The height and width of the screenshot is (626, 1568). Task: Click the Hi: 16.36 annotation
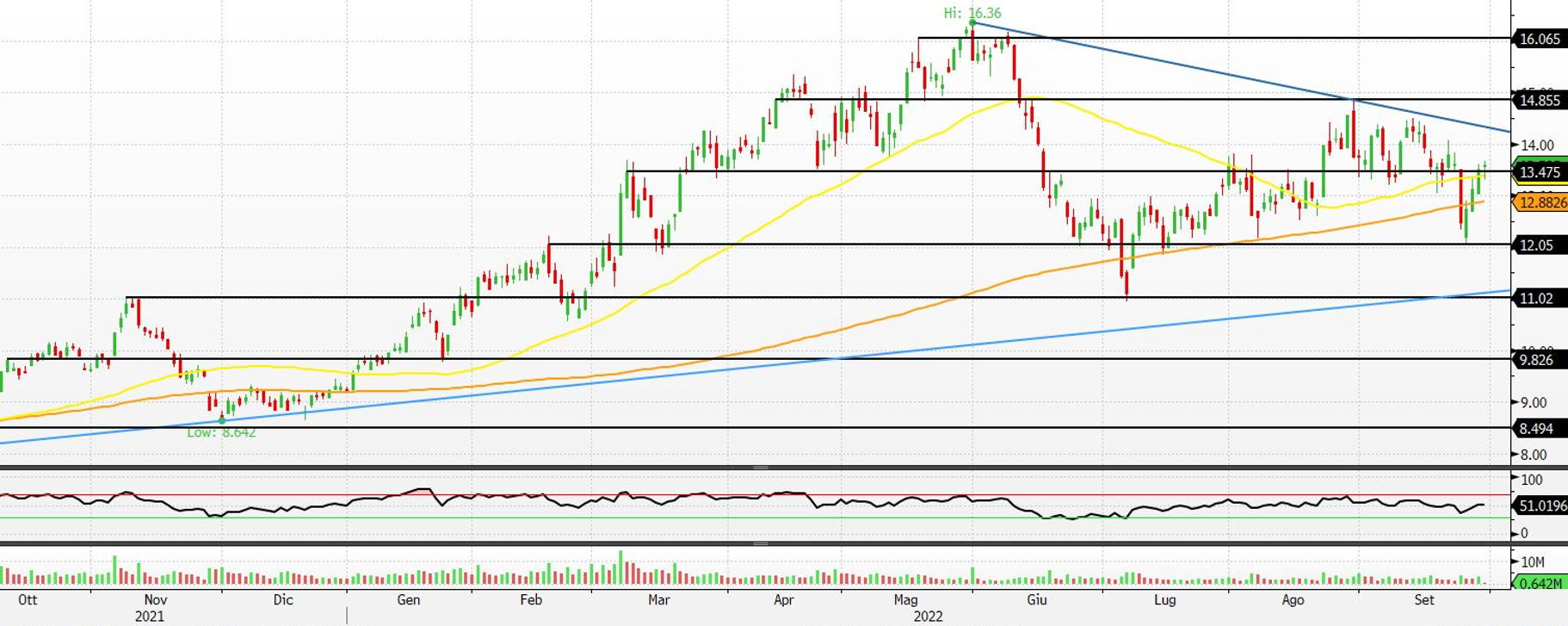pos(972,13)
